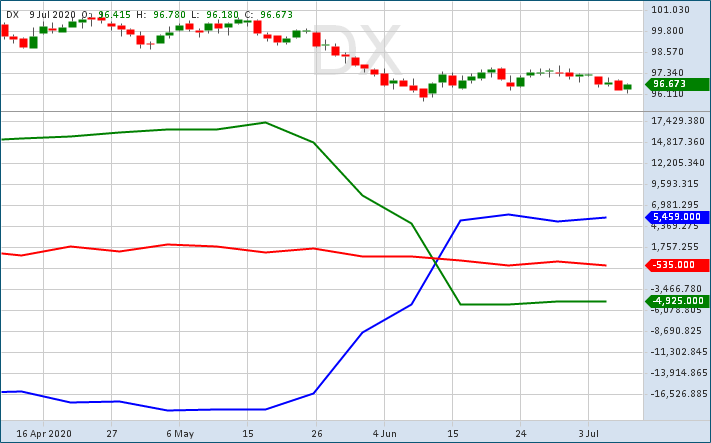Click the 3 Jul date label

pyautogui.click(x=589, y=434)
